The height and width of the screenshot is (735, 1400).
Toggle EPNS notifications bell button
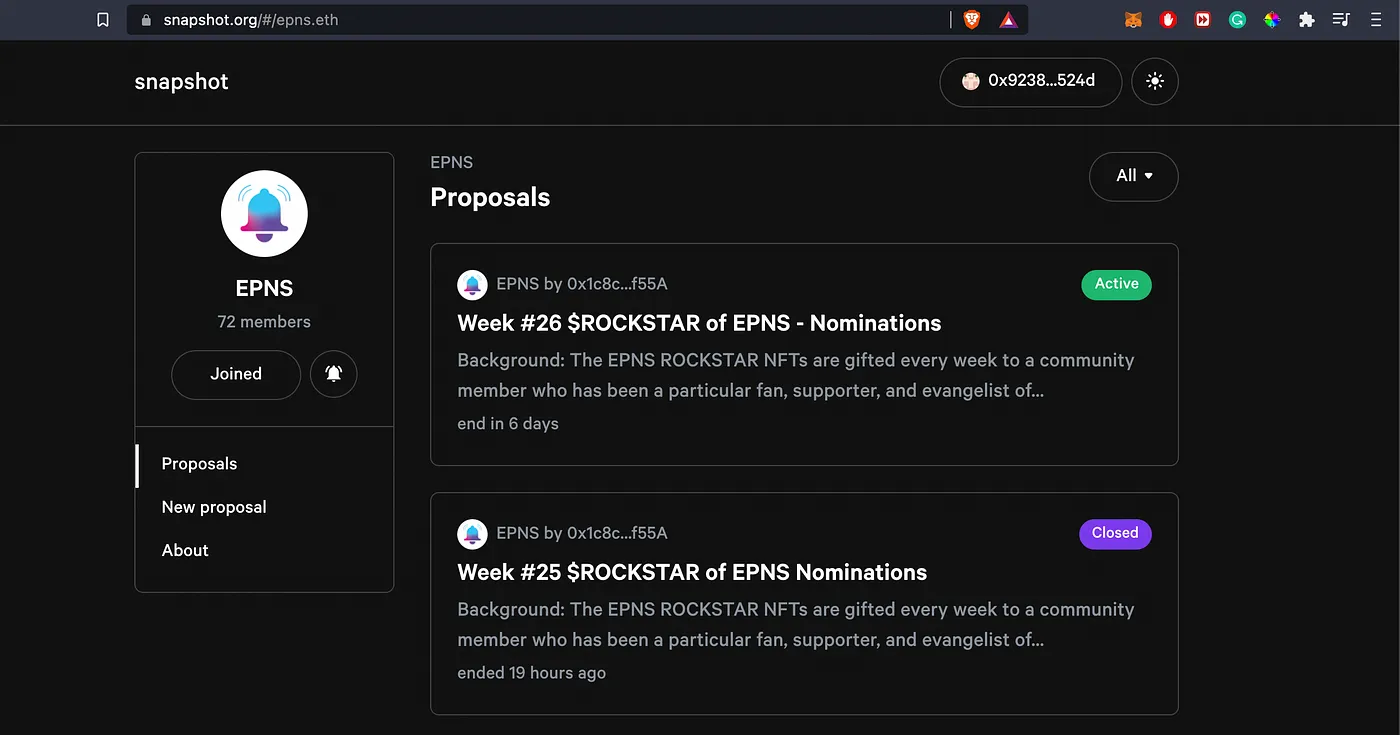click(x=333, y=374)
